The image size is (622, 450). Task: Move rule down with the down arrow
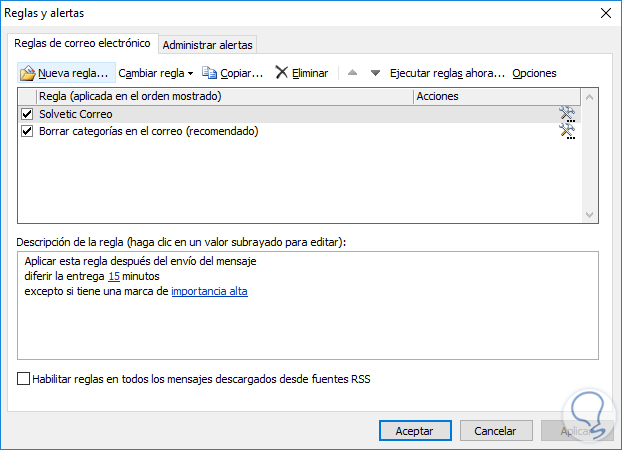(375, 73)
